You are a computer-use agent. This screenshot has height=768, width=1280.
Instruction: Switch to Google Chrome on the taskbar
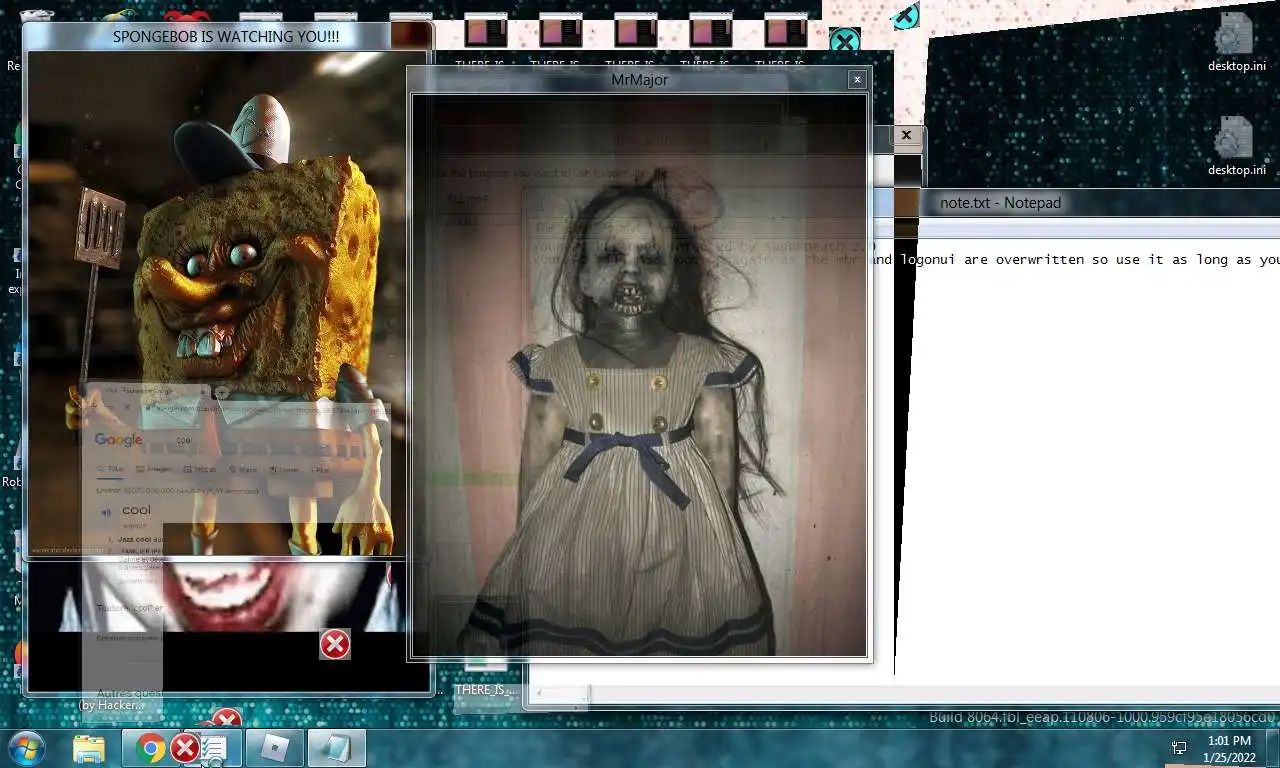pyautogui.click(x=151, y=748)
